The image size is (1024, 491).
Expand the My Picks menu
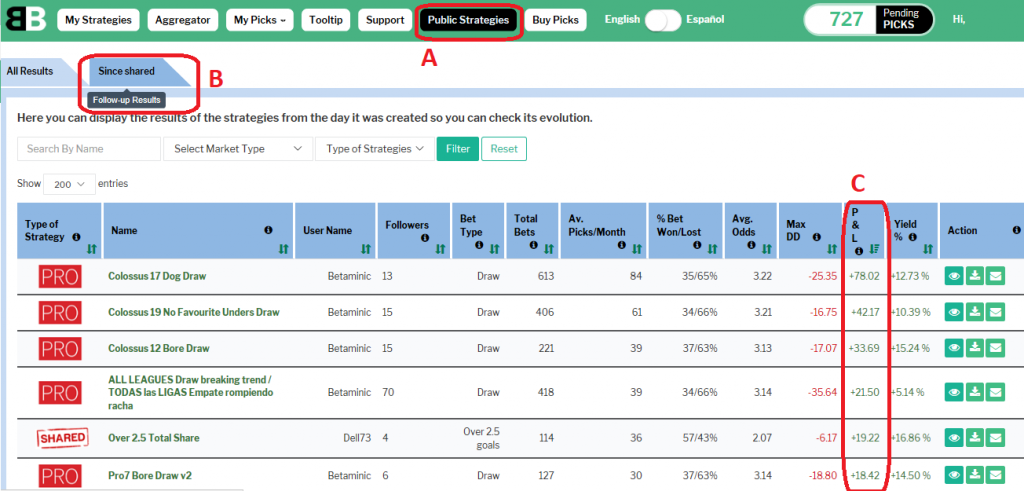pyautogui.click(x=261, y=20)
